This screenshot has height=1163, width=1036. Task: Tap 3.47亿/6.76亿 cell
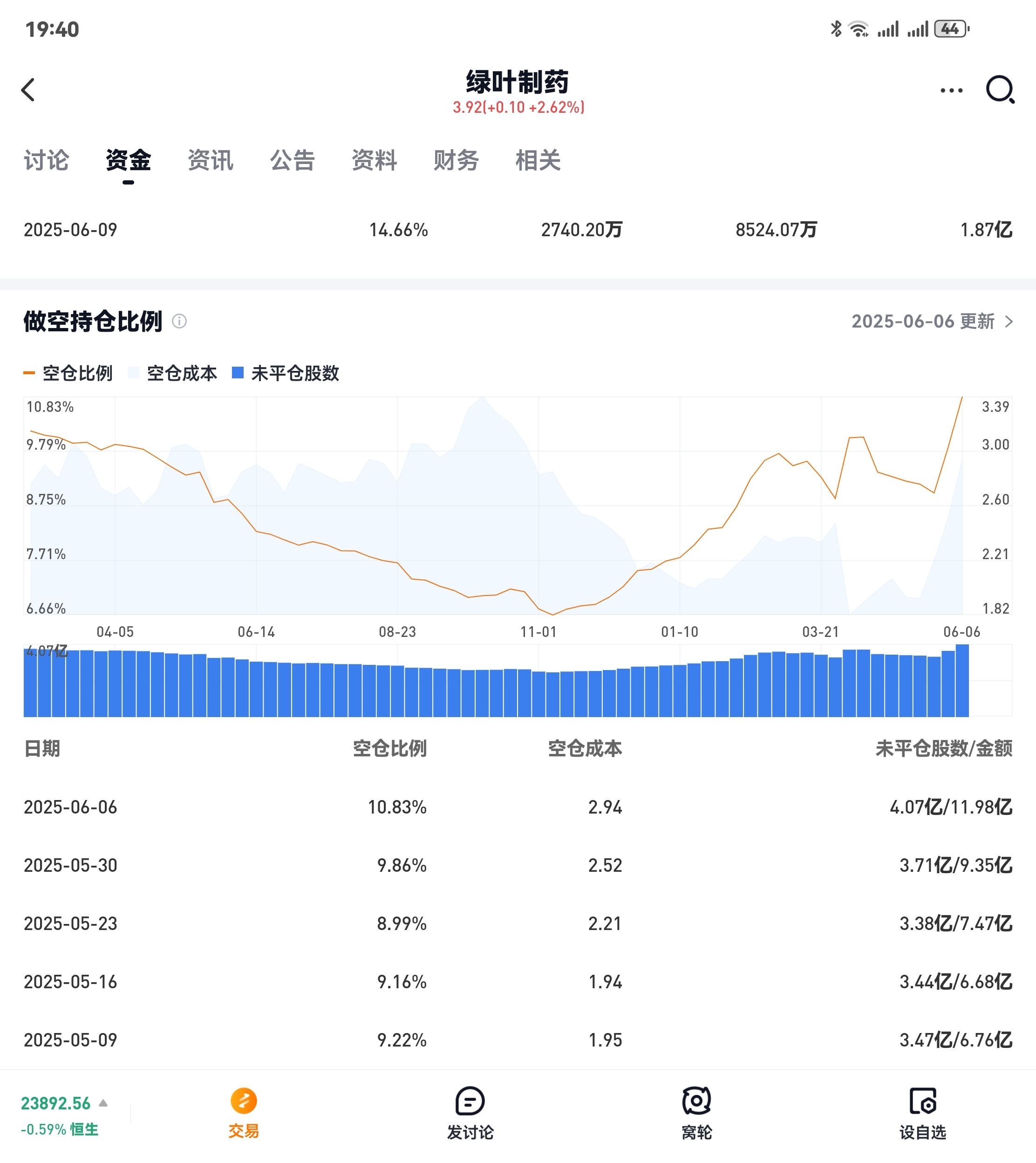956,1040
